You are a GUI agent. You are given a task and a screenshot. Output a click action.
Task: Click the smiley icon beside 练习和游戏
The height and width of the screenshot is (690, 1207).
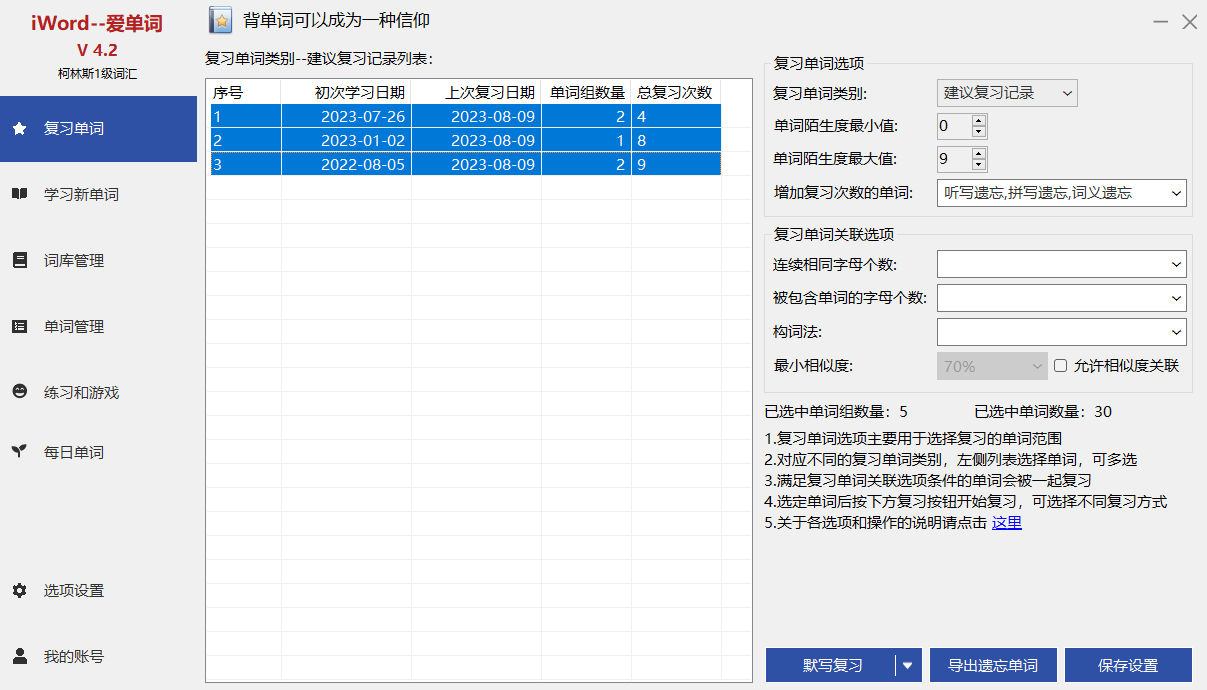pyautogui.click(x=19, y=393)
